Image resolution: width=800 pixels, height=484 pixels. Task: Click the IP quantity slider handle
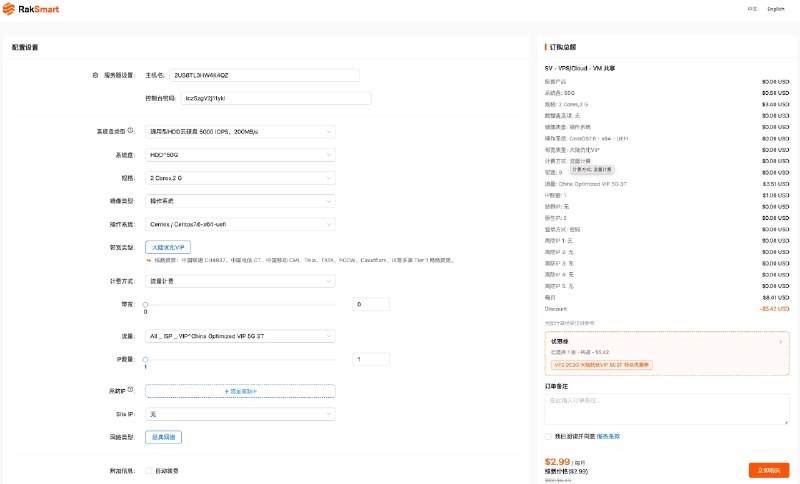[x=145, y=360]
